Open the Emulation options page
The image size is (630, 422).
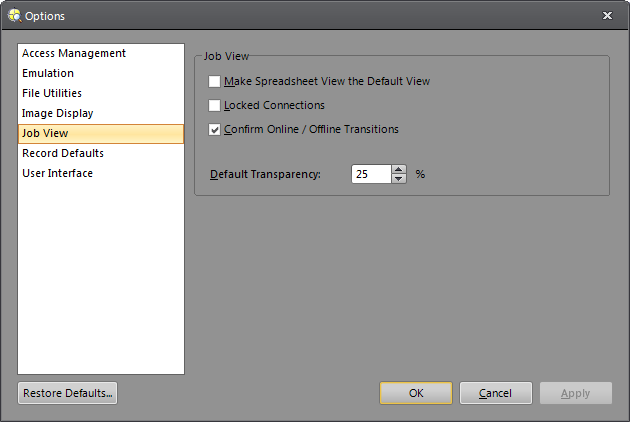(x=48, y=73)
